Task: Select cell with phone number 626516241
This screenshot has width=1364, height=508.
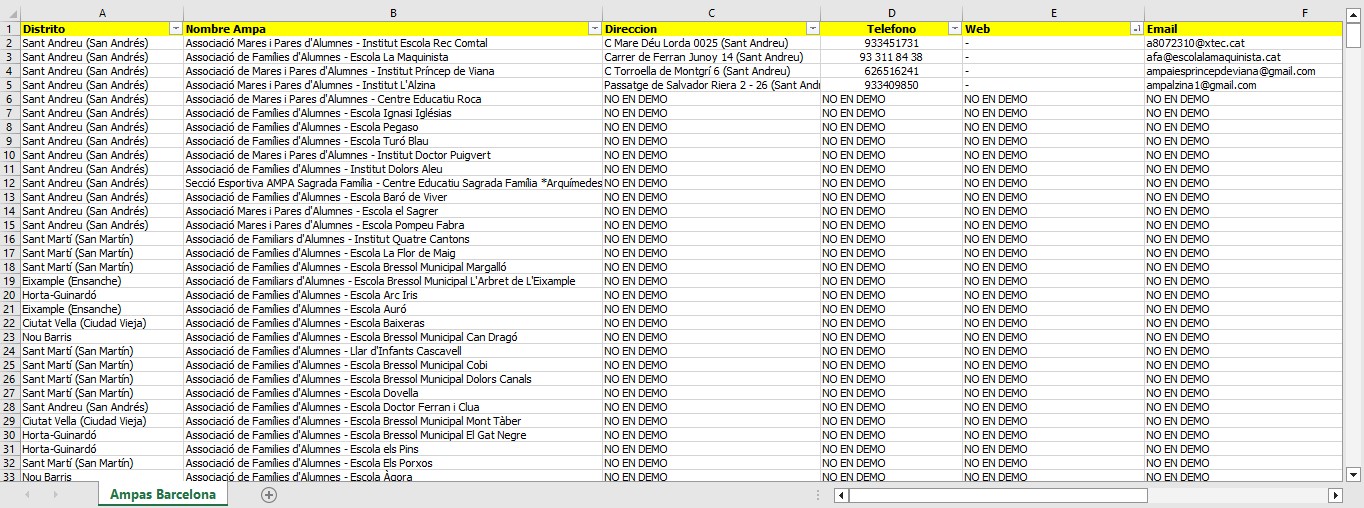Action: click(x=891, y=71)
